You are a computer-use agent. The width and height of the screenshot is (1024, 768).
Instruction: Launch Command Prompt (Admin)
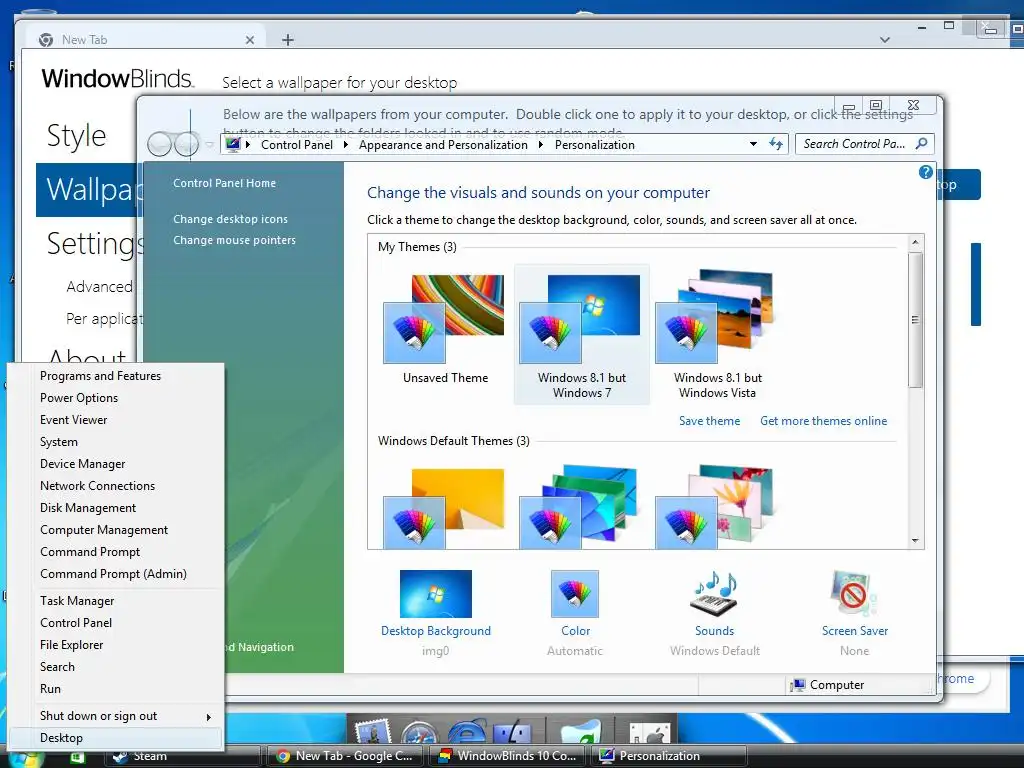[114, 574]
